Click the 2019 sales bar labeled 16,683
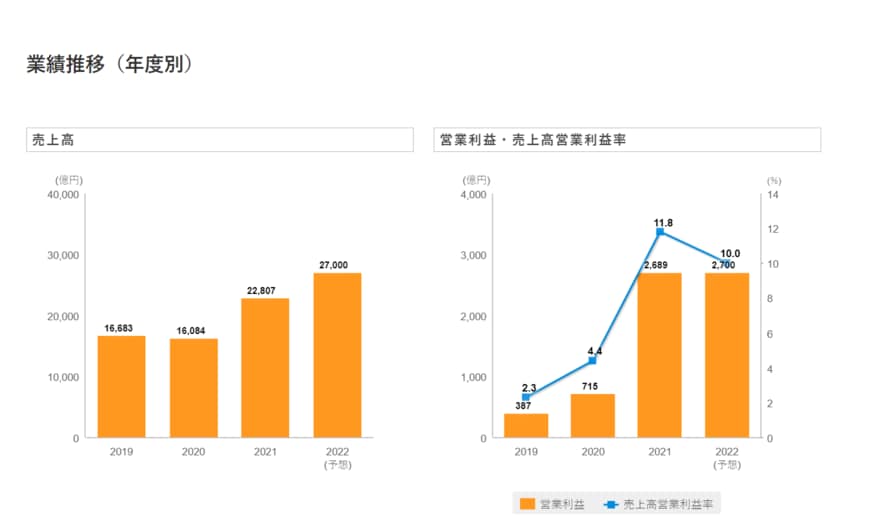Viewport: 870px width, 526px height. [121, 387]
